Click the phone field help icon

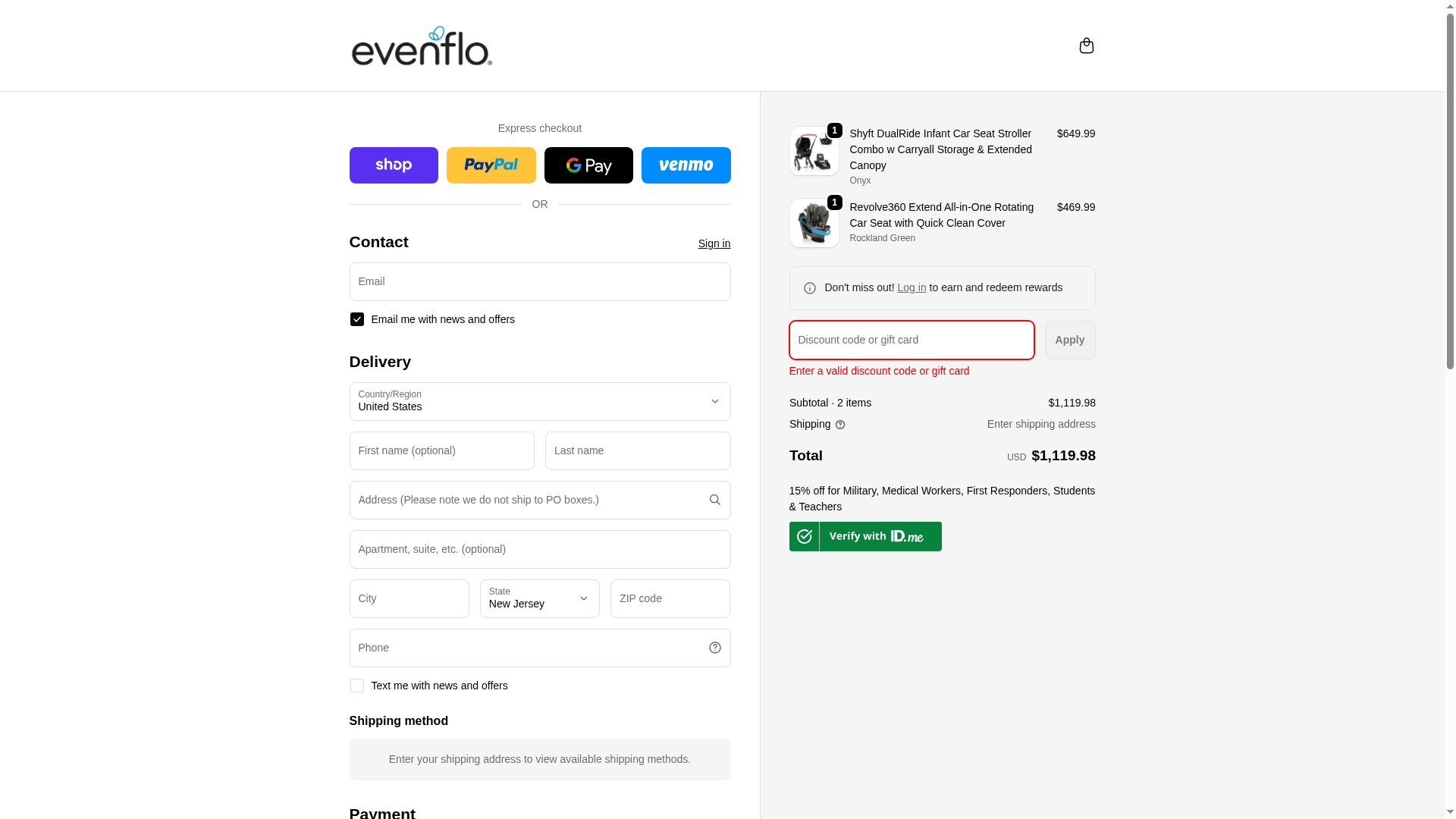pyautogui.click(x=714, y=648)
